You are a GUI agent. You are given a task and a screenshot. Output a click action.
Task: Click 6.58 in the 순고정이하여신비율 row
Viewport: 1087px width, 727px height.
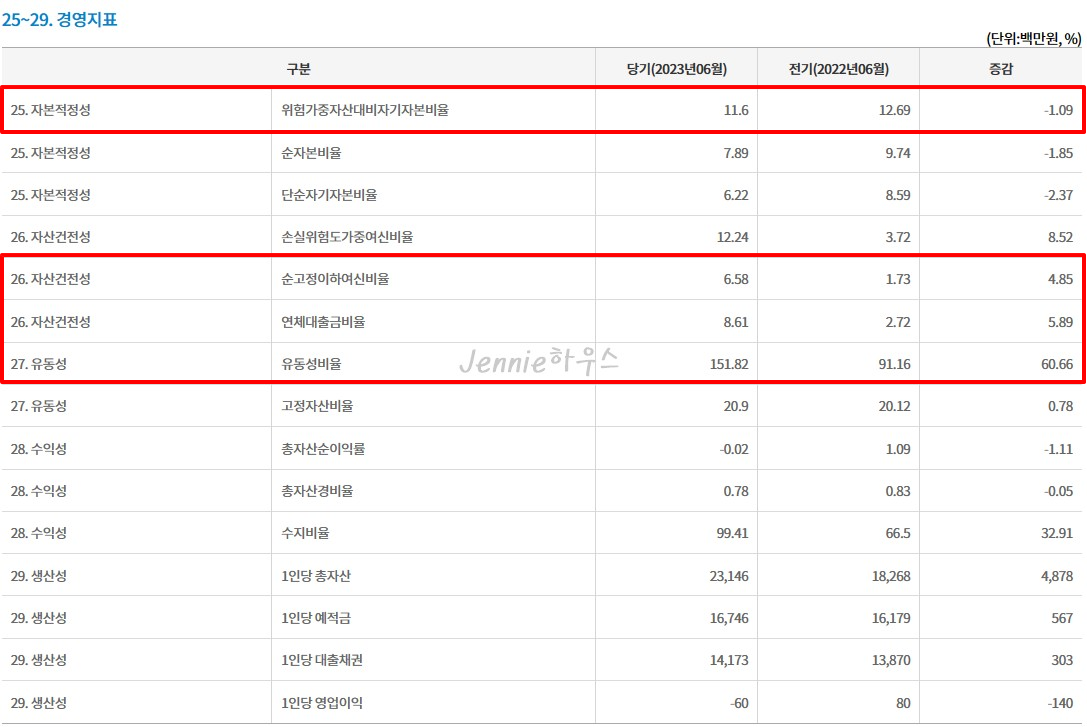(736, 279)
